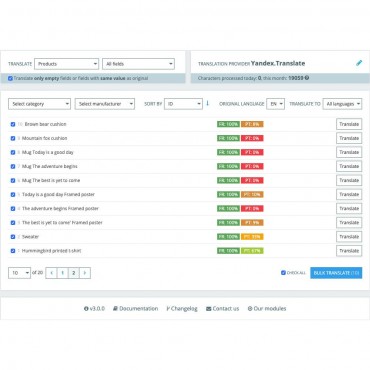Click Translate for 'Mug The best is yet to come'
The height and width of the screenshot is (370, 370).
(x=349, y=180)
